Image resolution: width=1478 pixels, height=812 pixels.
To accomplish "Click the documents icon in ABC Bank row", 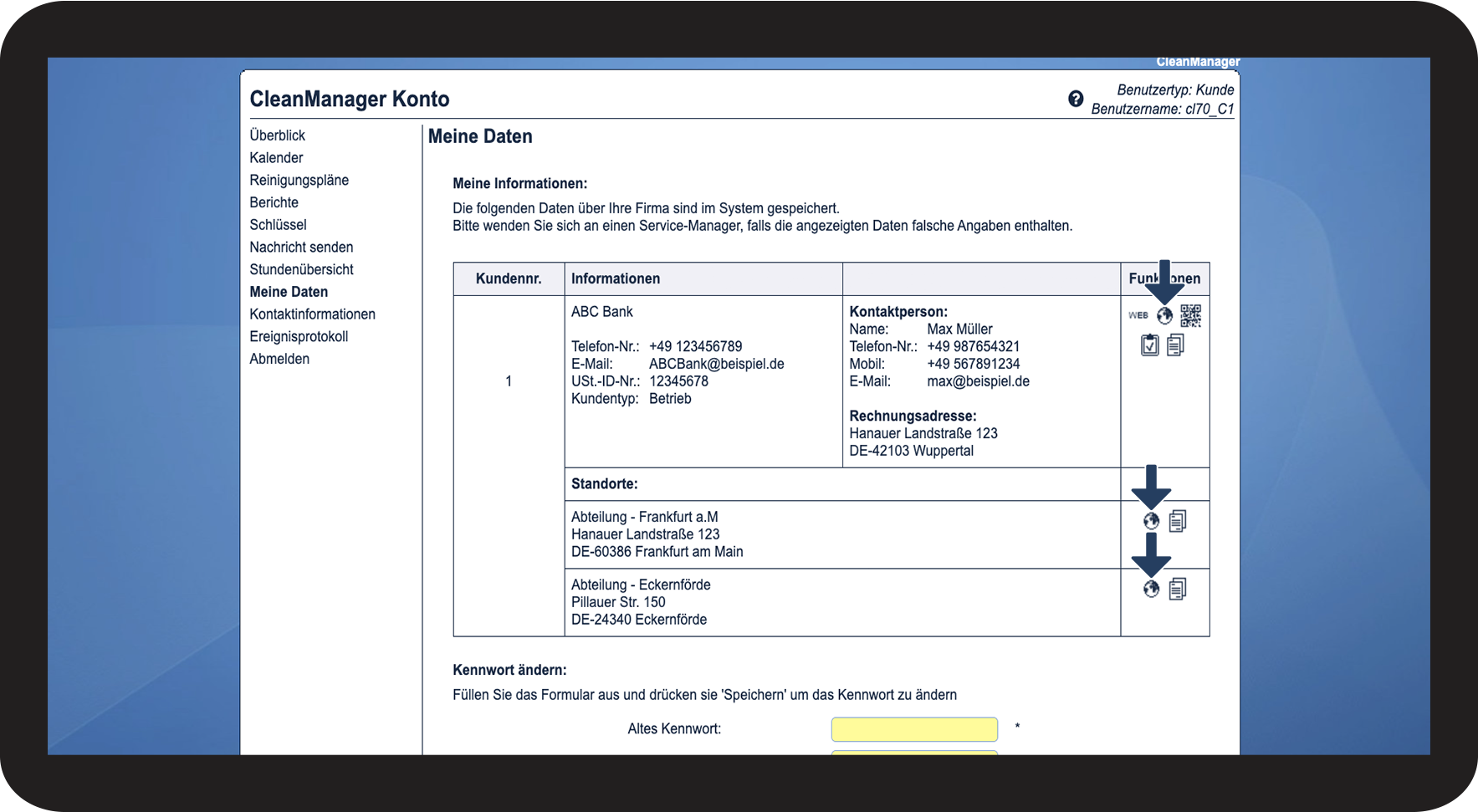I will (1175, 345).
